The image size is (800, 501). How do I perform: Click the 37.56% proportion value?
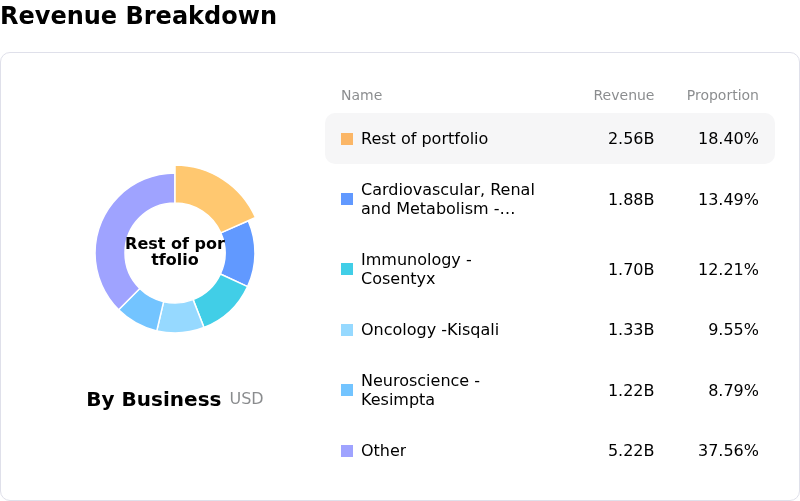728,451
